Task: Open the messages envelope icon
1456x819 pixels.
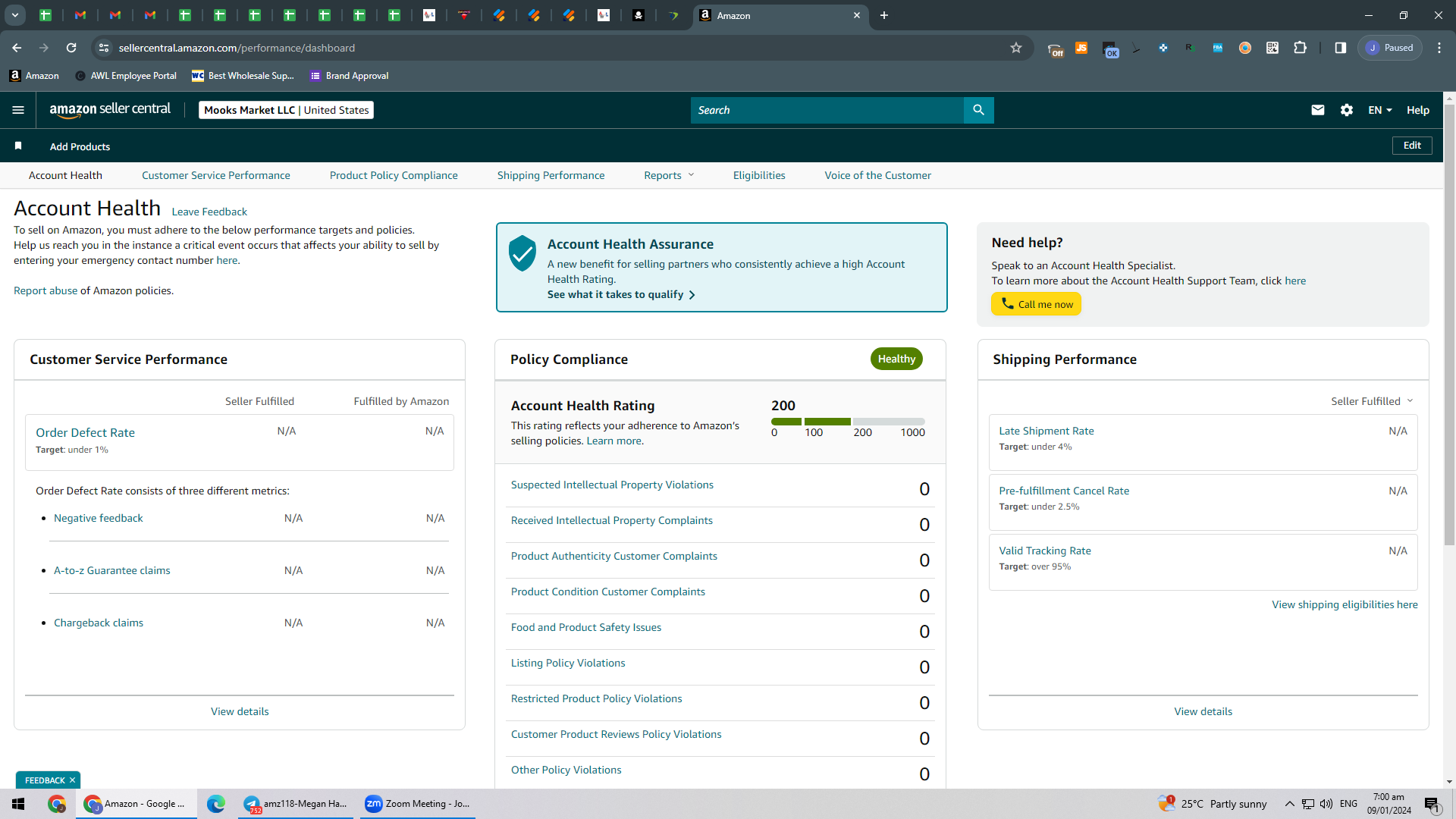Action: 1318,110
